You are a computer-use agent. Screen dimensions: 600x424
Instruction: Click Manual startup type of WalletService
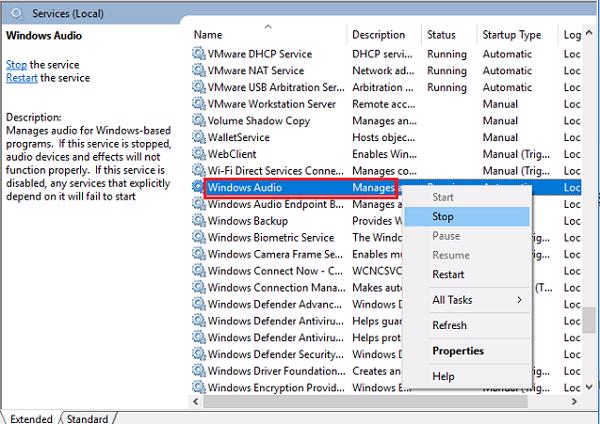(500, 137)
